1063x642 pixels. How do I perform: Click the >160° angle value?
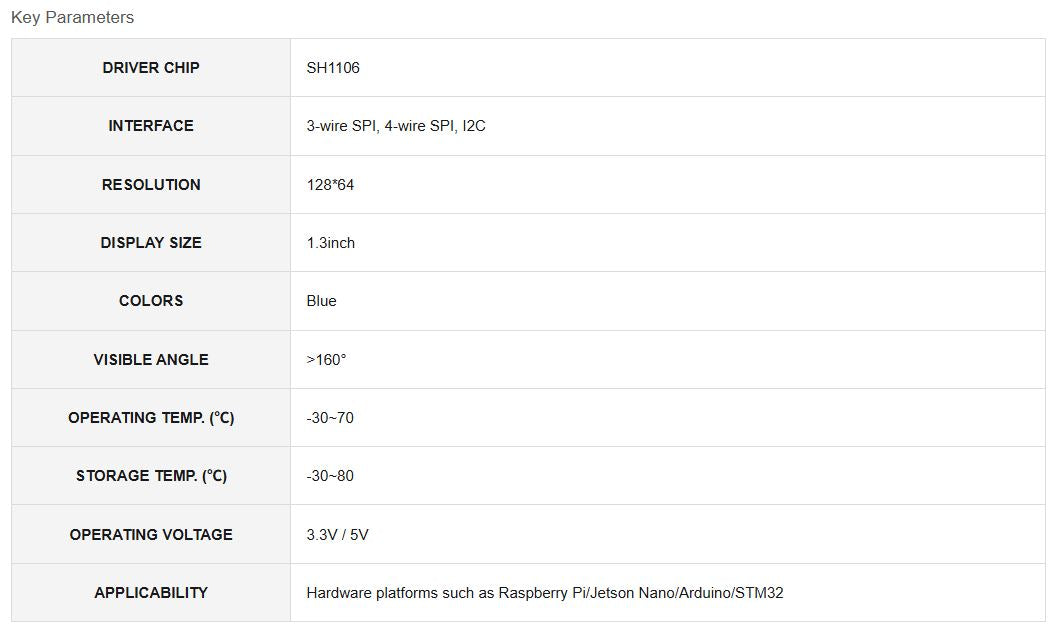(326, 360)
